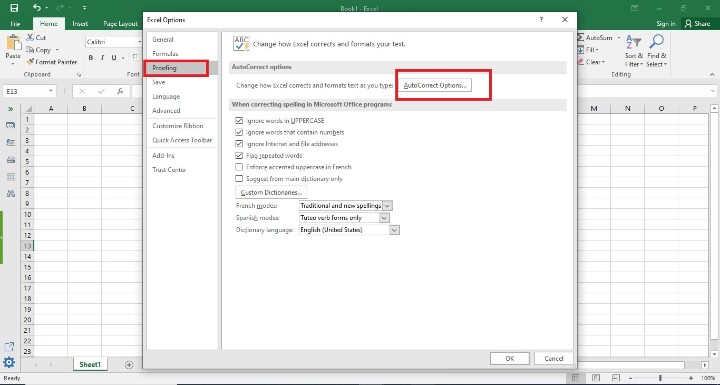Enable Suggest from main dictionary only

(x=239, y=179)
